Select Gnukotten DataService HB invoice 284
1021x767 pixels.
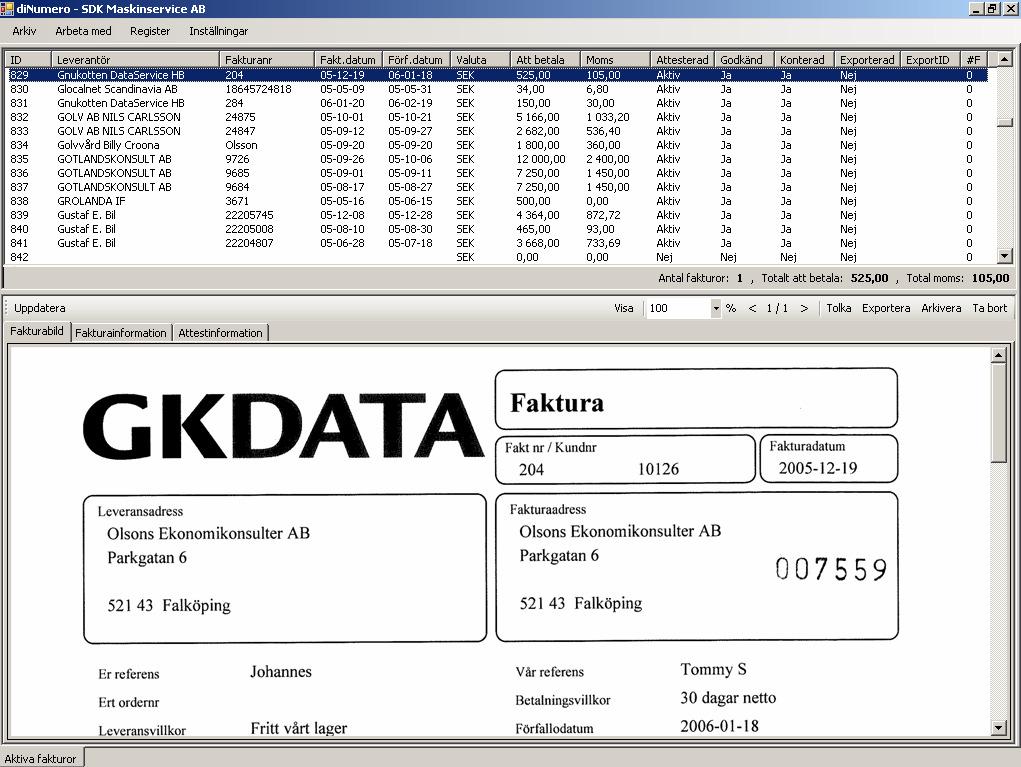point(498,103)
